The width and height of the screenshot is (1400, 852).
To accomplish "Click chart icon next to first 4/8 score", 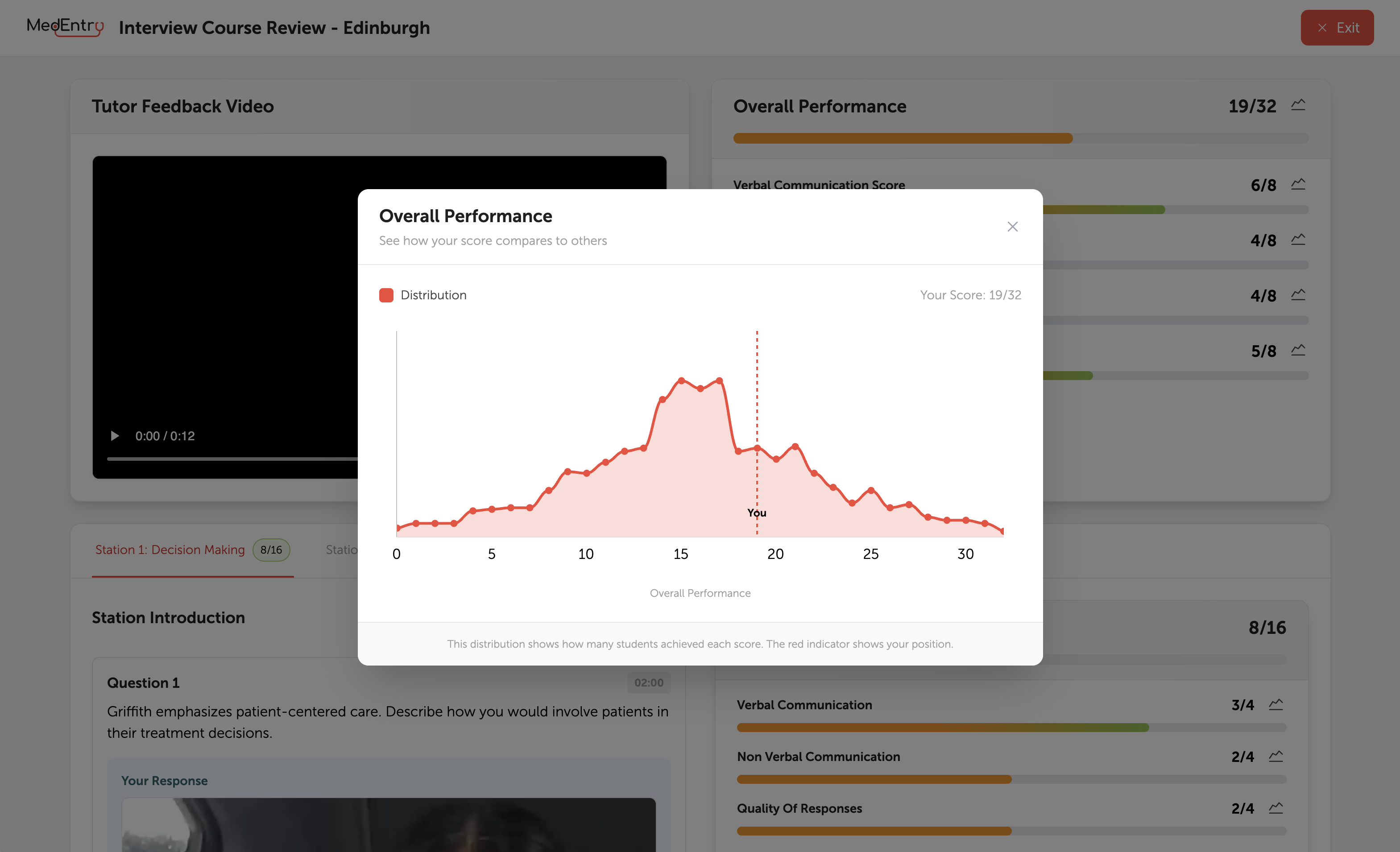I will point(1298,240).
